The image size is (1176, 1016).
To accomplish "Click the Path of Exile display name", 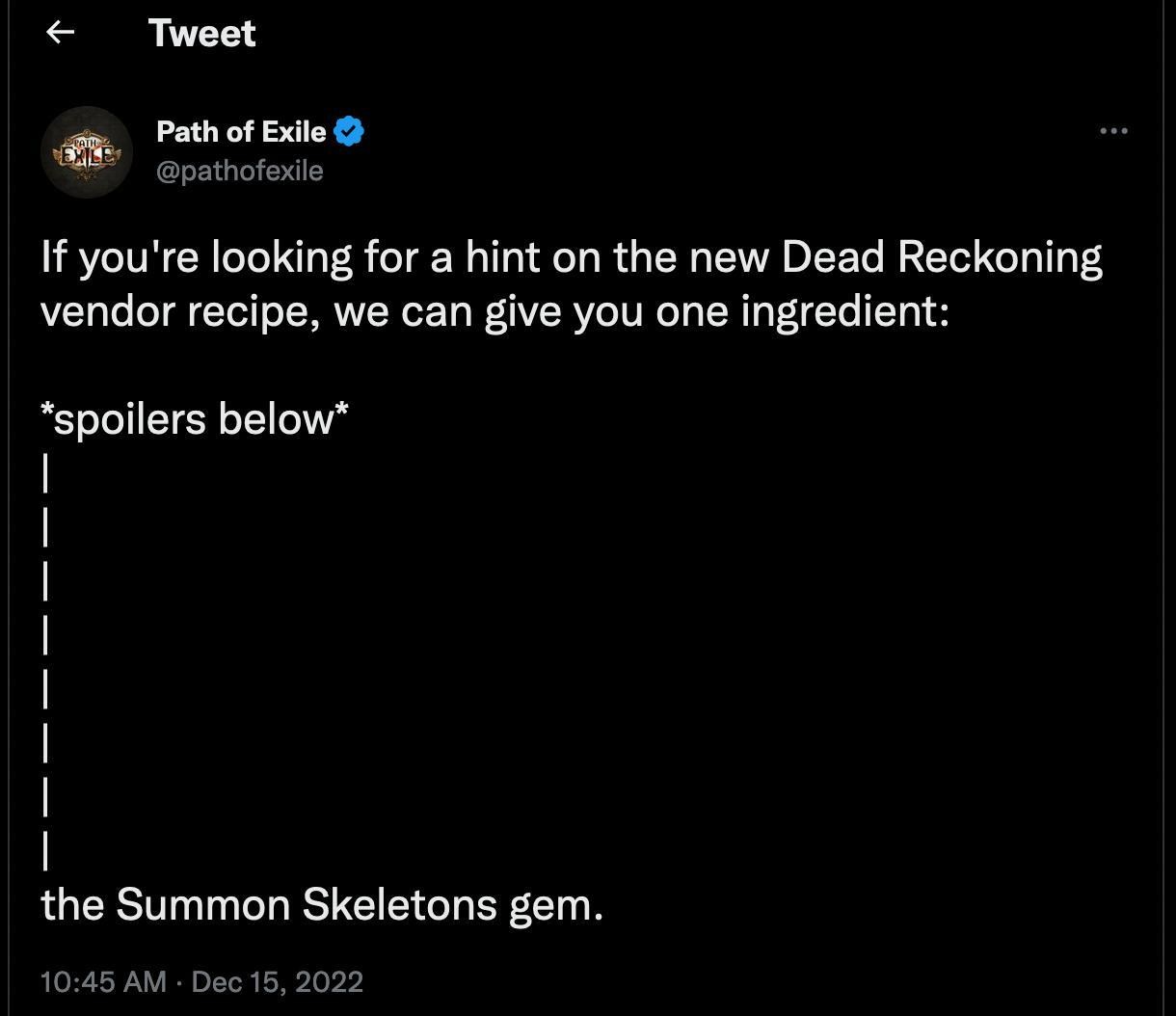I will [x=241, y=131].
